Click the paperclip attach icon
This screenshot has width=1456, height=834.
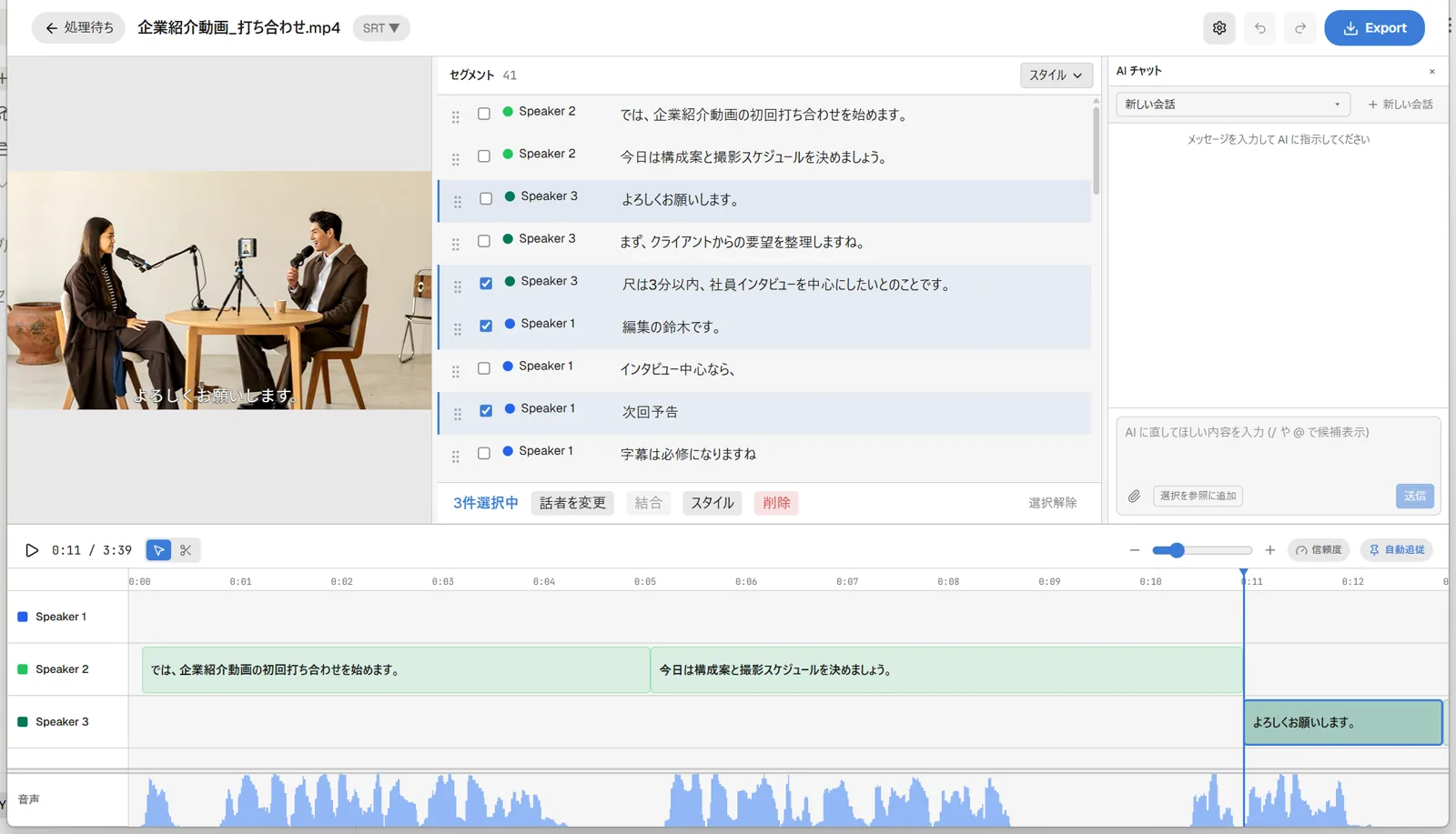click(1134, 496)
